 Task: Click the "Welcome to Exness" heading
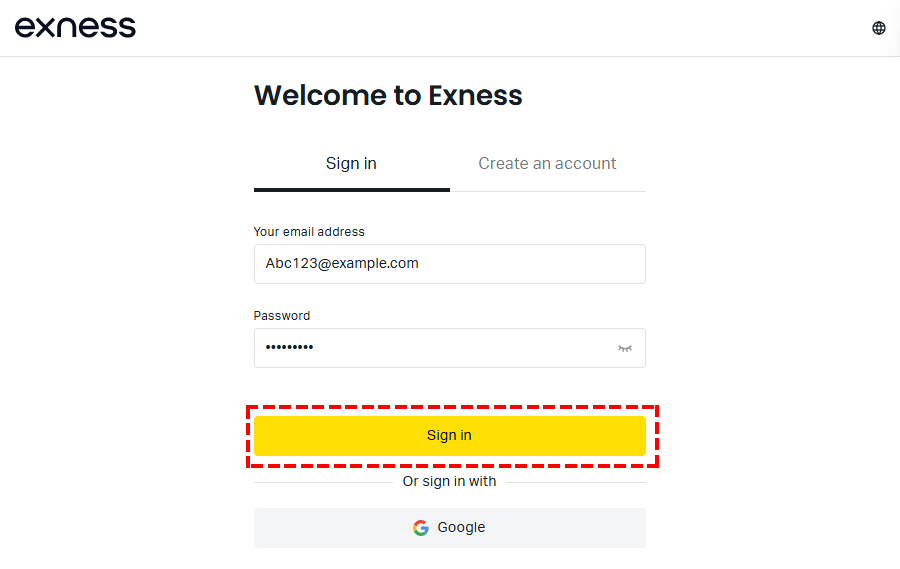tap(388, 95)
